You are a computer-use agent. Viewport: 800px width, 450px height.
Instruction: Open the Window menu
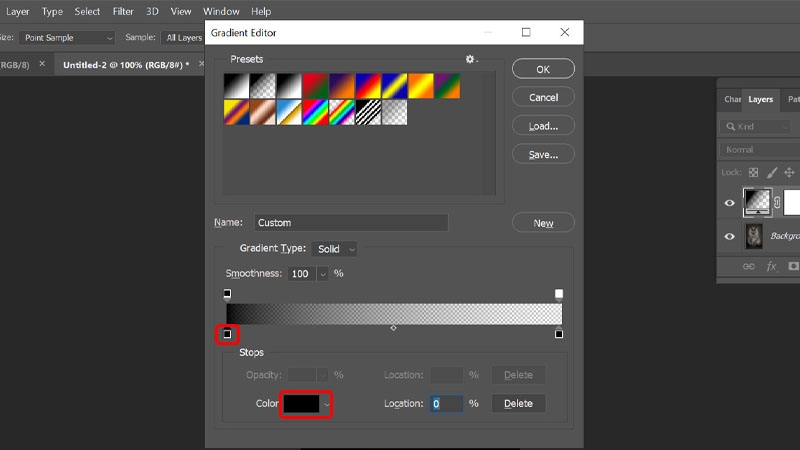[x=221, y=11]
